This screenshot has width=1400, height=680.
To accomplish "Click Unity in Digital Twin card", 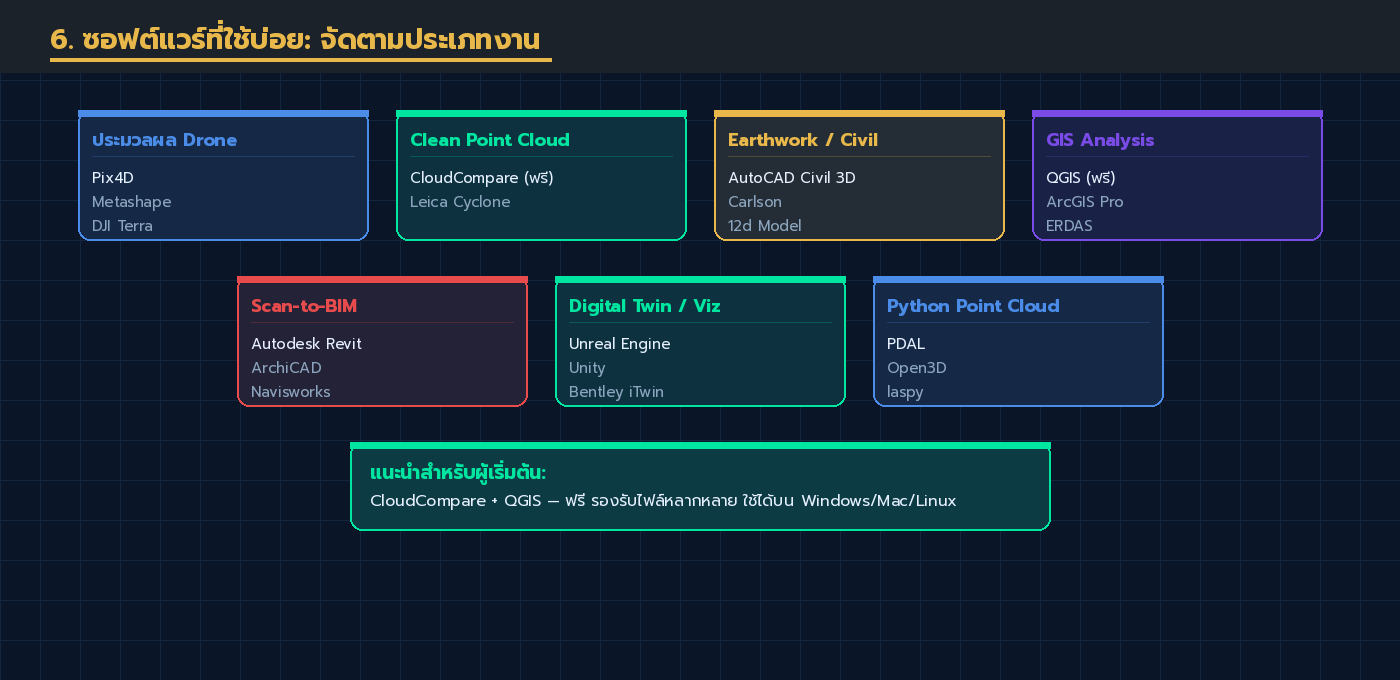I will click(588, 368).
